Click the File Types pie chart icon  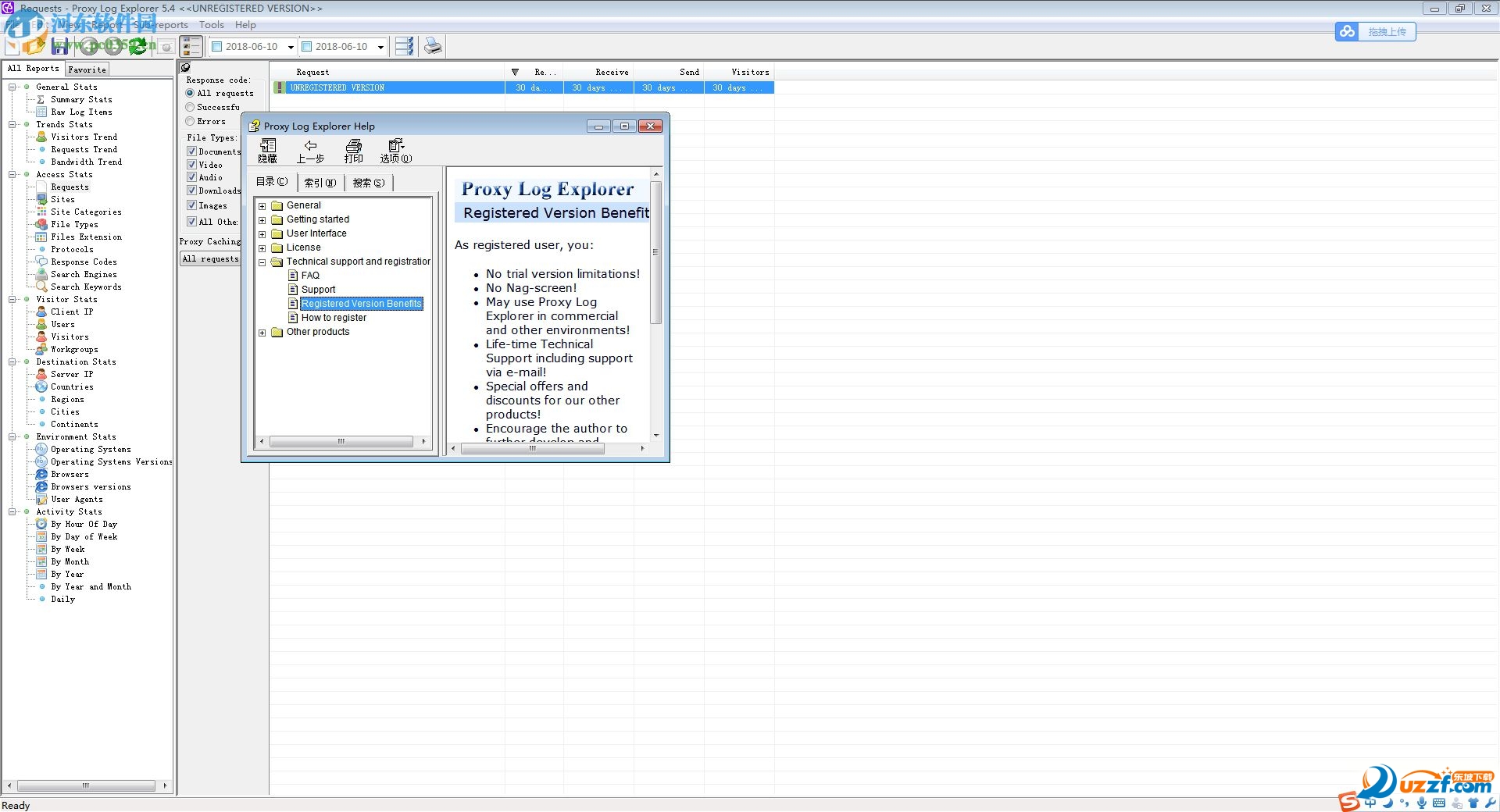pyautogui.click(x=42, y=224)
